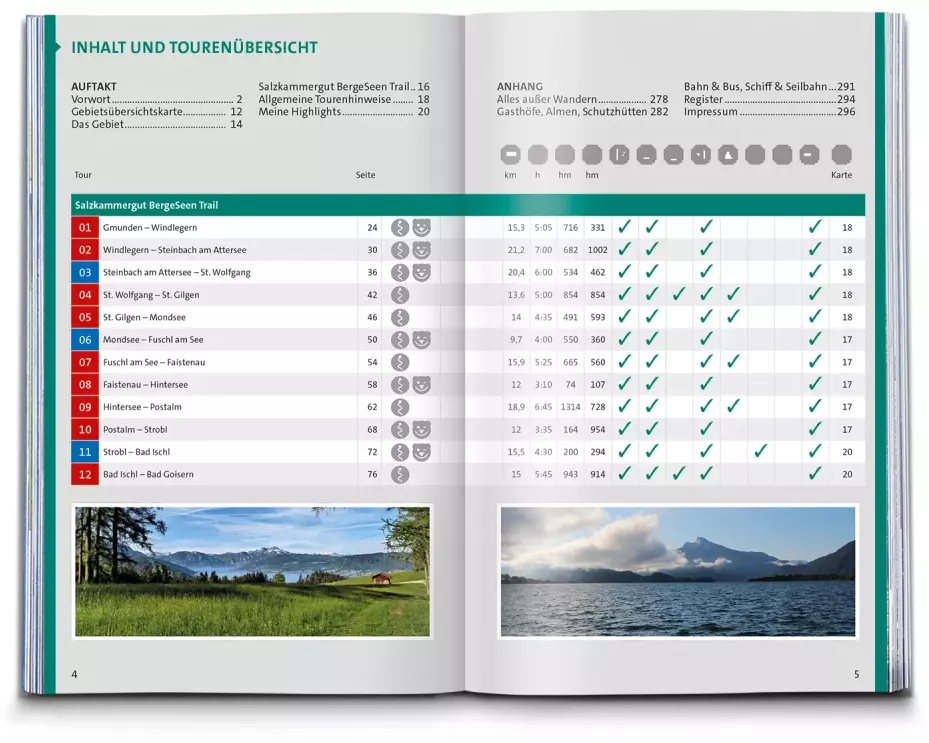929x743 pixels.
Task: Click the octagon icon above the h column
Action: click(x=538, y=155)
